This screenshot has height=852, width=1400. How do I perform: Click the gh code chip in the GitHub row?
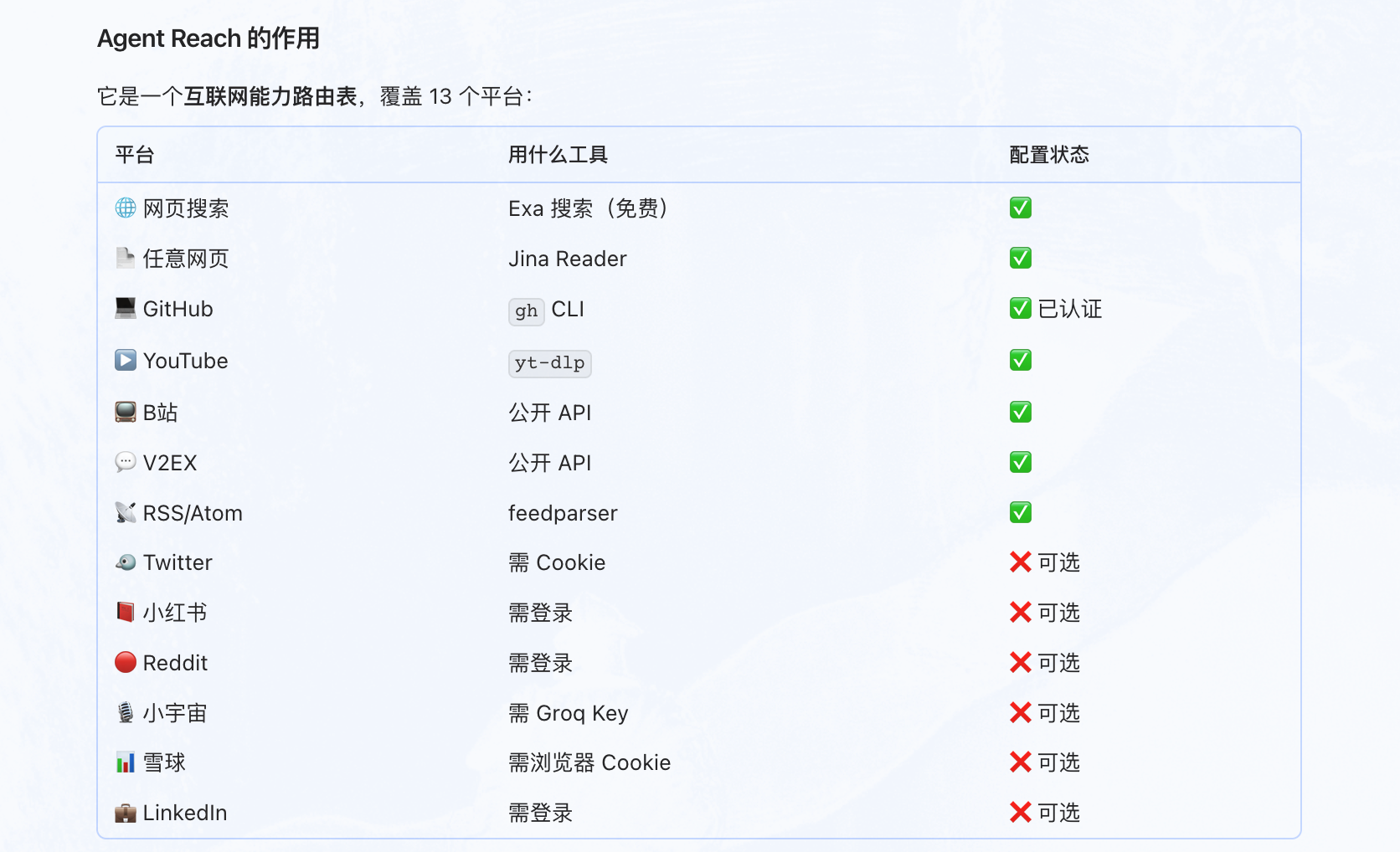[527, 311]
